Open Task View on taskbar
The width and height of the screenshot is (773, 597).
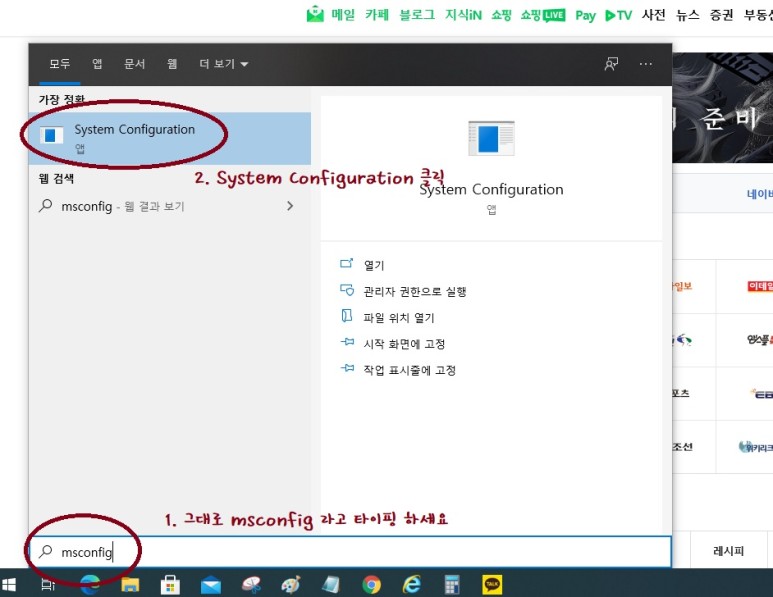48,585
